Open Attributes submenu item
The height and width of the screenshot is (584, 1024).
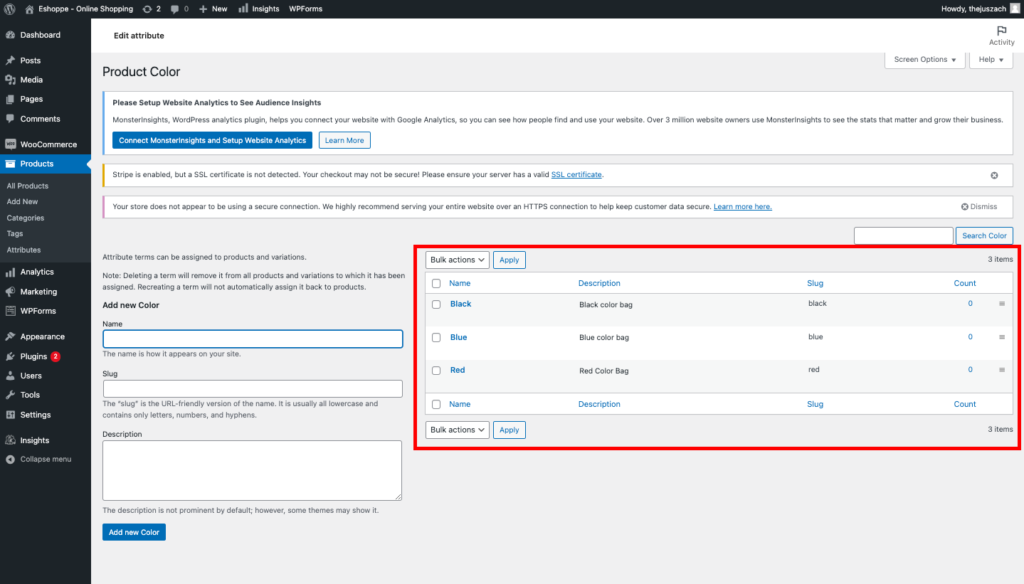point(24,250)
